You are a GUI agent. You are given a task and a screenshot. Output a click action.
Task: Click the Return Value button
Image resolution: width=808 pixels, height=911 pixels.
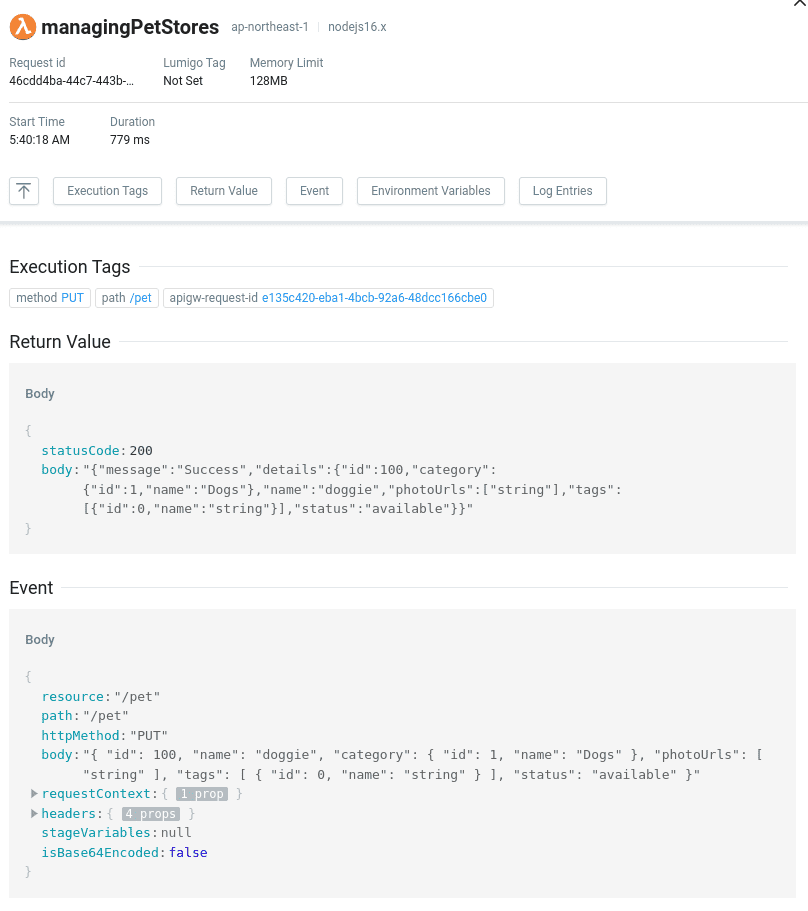point(223,190)
